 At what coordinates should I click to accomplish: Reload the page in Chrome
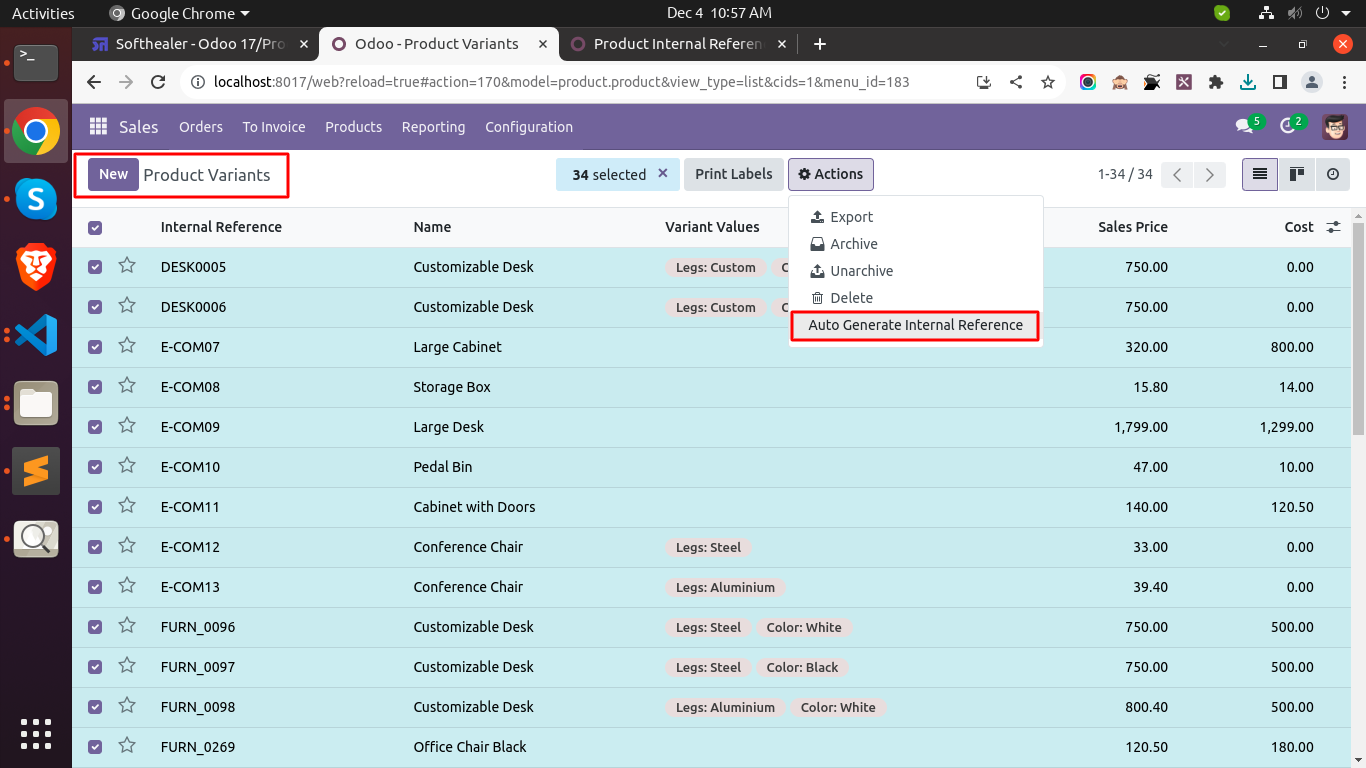tap(157, 82)
